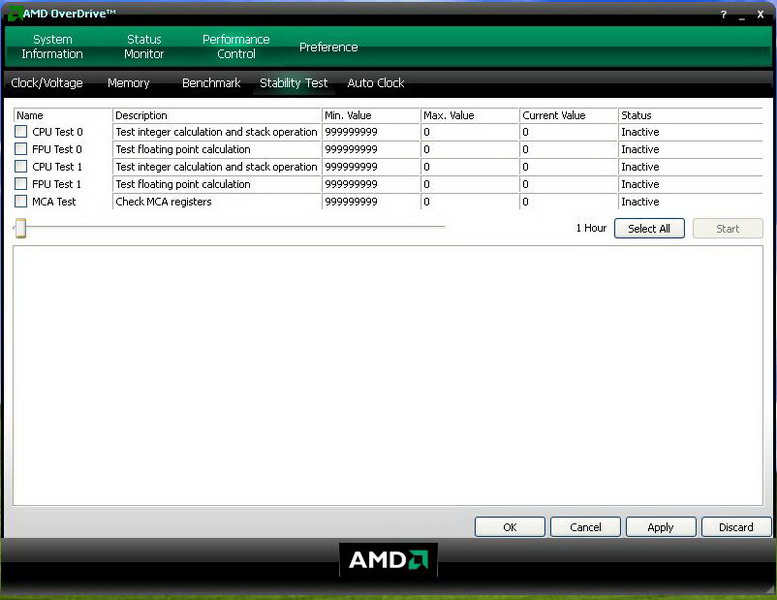Click the 999999999 value for MCA Test
The height and width of the screenshot is (600, 777).
pos(351,202)
